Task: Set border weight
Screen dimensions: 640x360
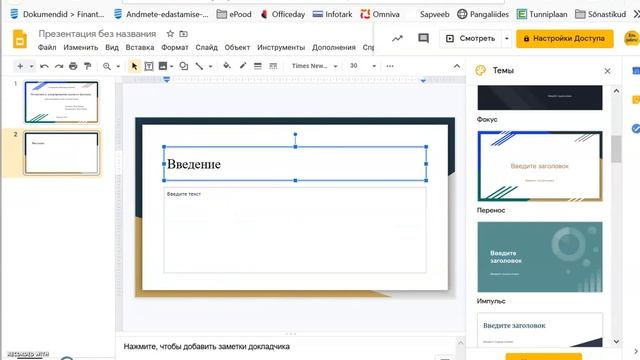Action: click(x=258, y=66)
